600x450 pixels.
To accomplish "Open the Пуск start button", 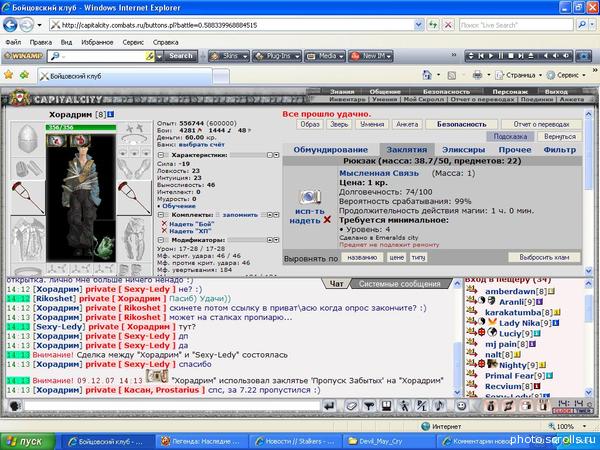I will pos(25,439).
